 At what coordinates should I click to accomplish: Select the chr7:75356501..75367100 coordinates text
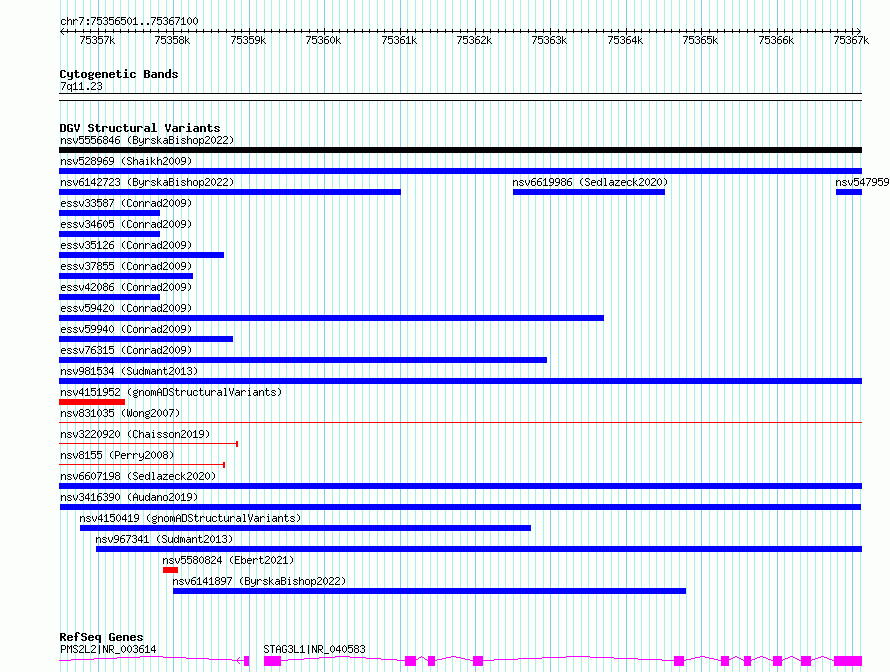[129, 21]
